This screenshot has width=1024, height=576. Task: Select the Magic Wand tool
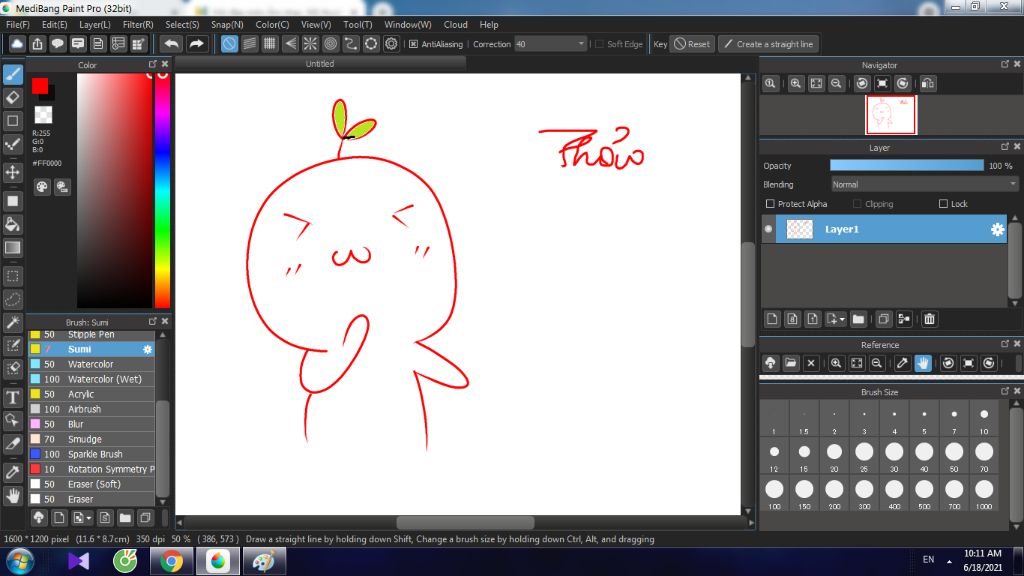[12, 323]
